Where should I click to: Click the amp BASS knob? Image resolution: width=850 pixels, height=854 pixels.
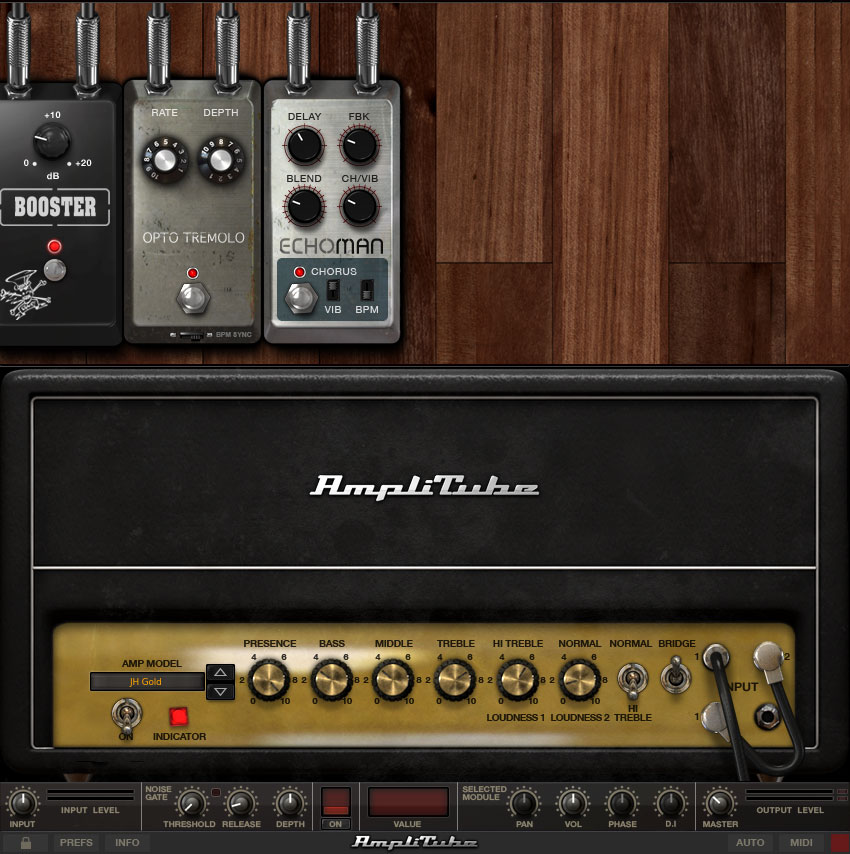pos(331,679)
